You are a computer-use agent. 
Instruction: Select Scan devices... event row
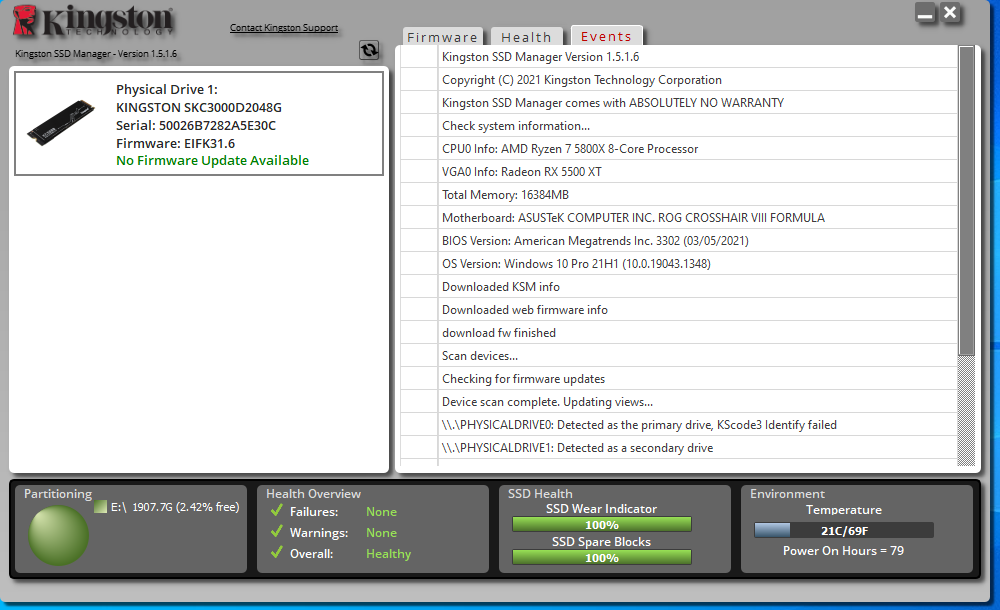click(x=679, y=355)
